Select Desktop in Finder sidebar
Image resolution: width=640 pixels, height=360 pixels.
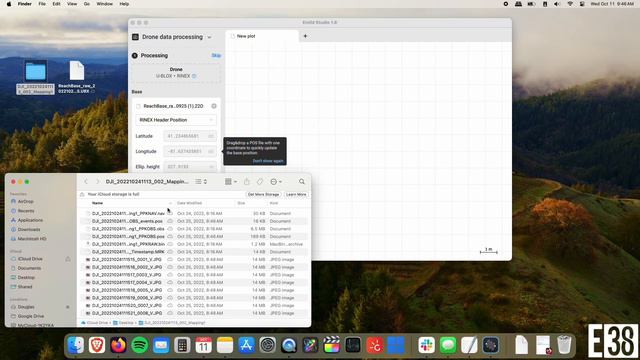point(26,278)
